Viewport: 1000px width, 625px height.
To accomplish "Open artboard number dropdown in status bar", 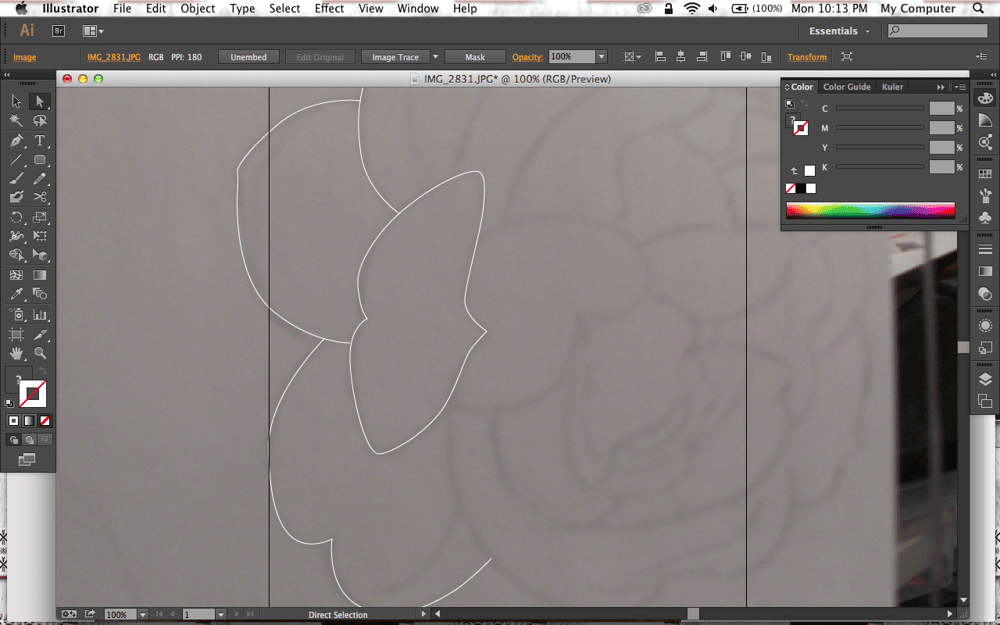I will click(221, 614).
